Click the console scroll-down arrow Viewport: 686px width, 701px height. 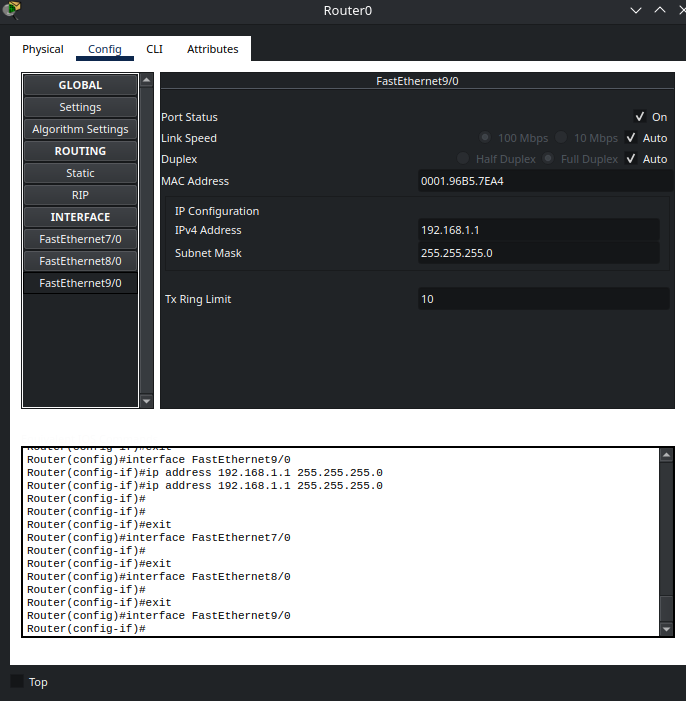[x=667, y=629]
